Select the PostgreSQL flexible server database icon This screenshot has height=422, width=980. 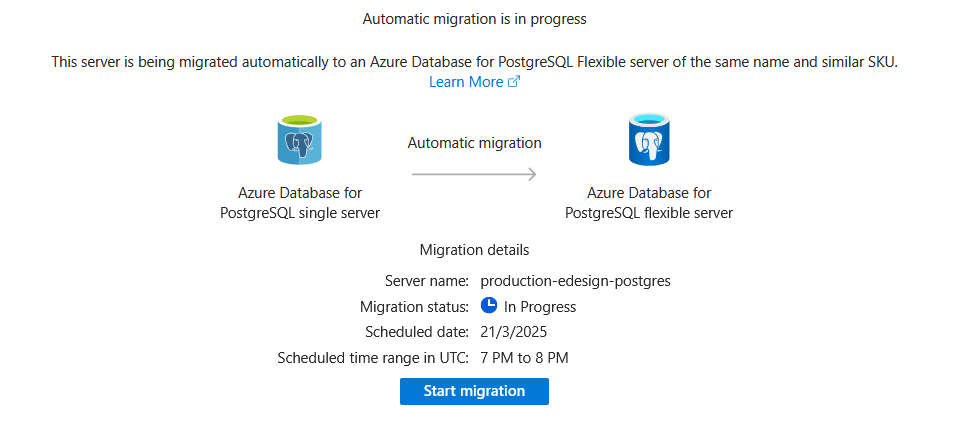649,139
